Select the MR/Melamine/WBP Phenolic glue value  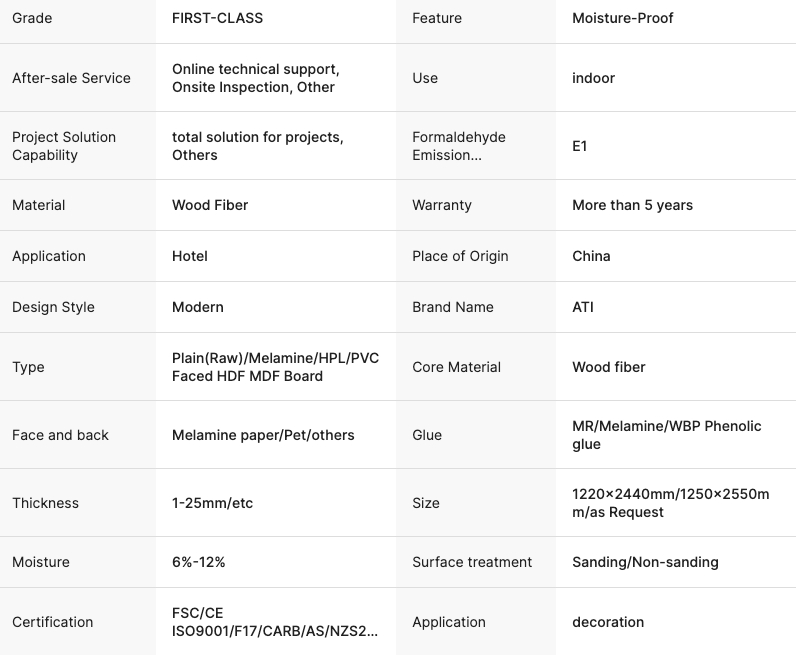(667, 435)
